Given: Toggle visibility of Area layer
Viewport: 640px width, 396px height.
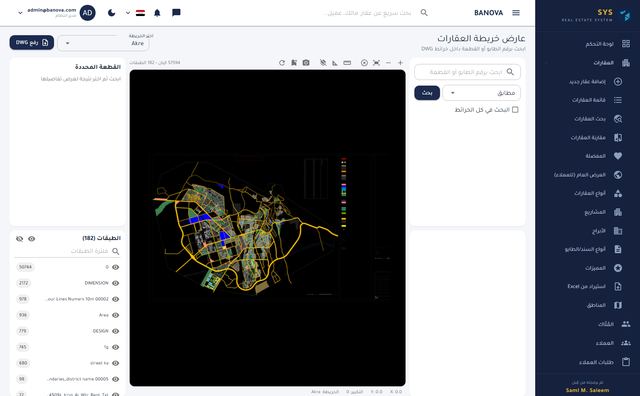Looking at the screenshot, I should [x=116, y=315].
